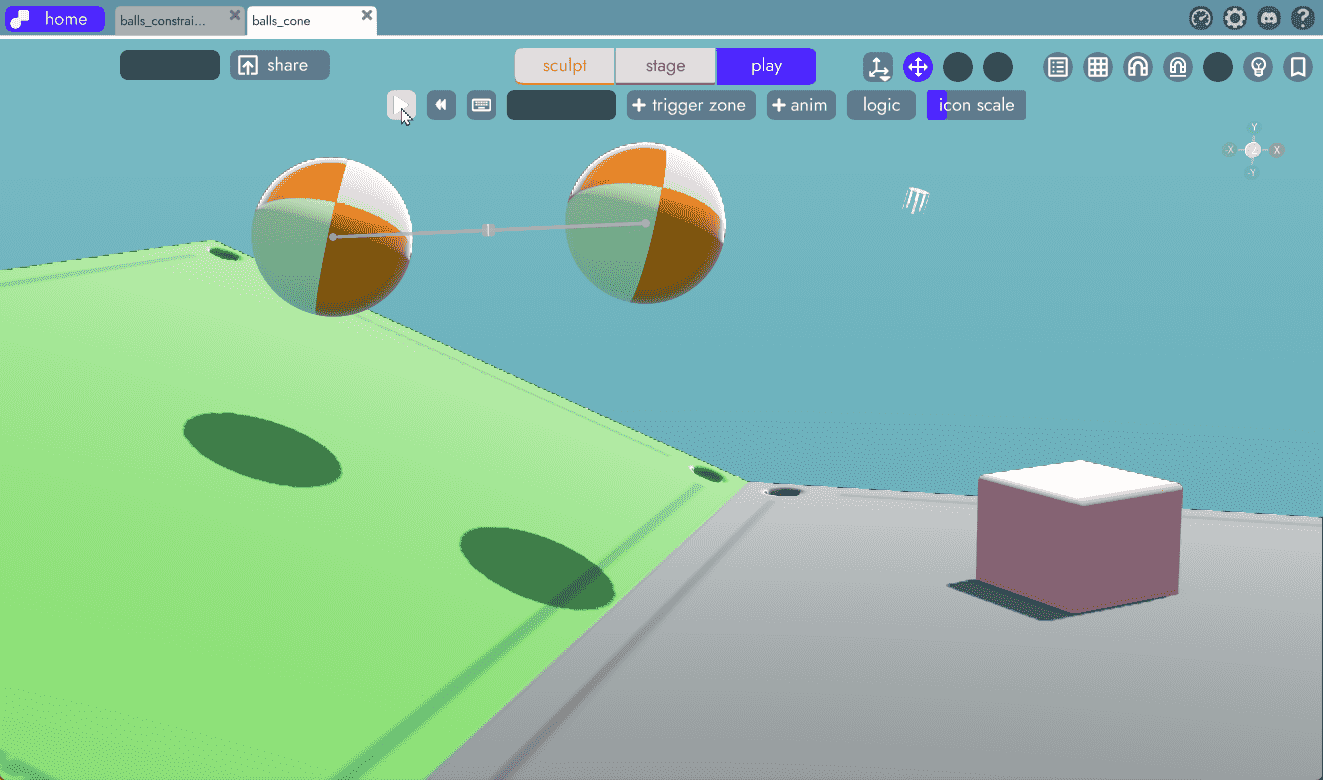Expand the transform axis orientation dropdown
The image size is (1323, 780).
point(878,67)
